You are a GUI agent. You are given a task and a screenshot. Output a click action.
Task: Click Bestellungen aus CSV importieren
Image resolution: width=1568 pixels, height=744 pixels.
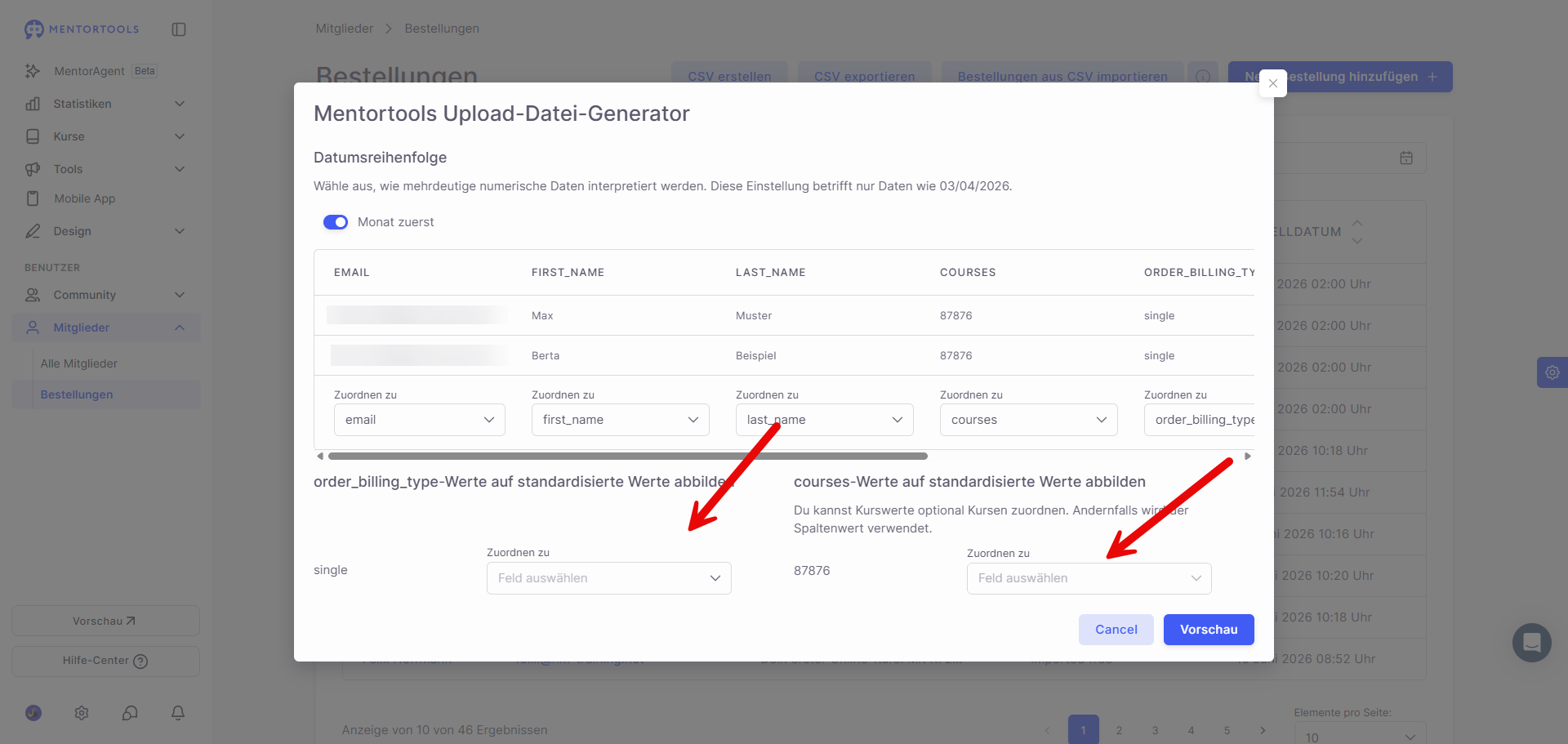click(x=1062, y=77)
